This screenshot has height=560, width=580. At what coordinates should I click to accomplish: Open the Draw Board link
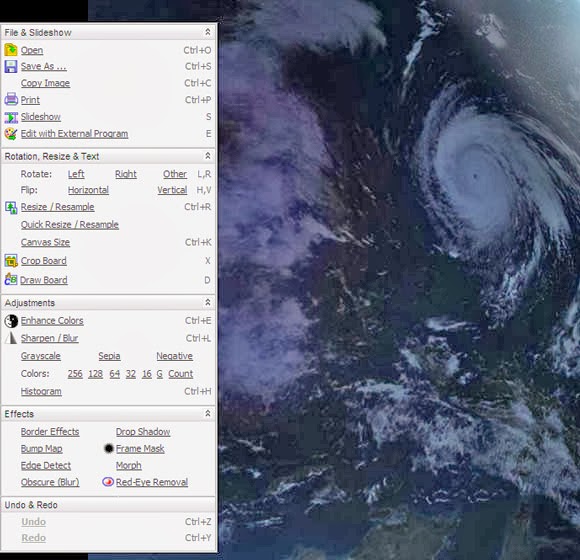coord(44,280)
